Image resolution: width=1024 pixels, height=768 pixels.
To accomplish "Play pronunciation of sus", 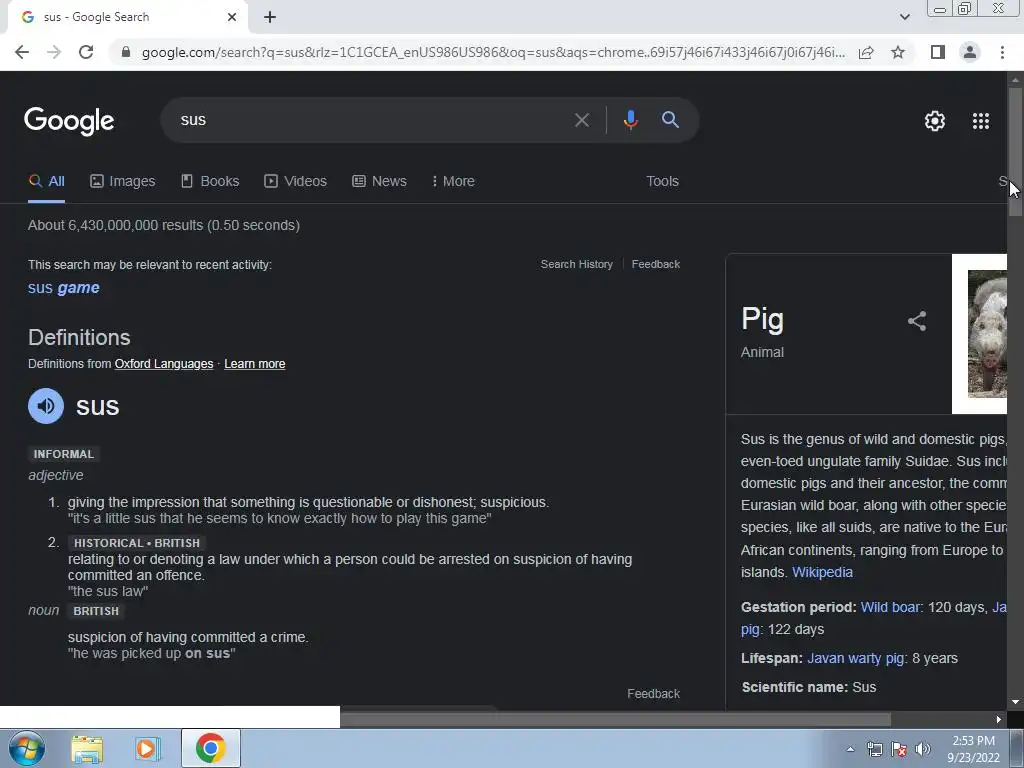I will (46, 406).
